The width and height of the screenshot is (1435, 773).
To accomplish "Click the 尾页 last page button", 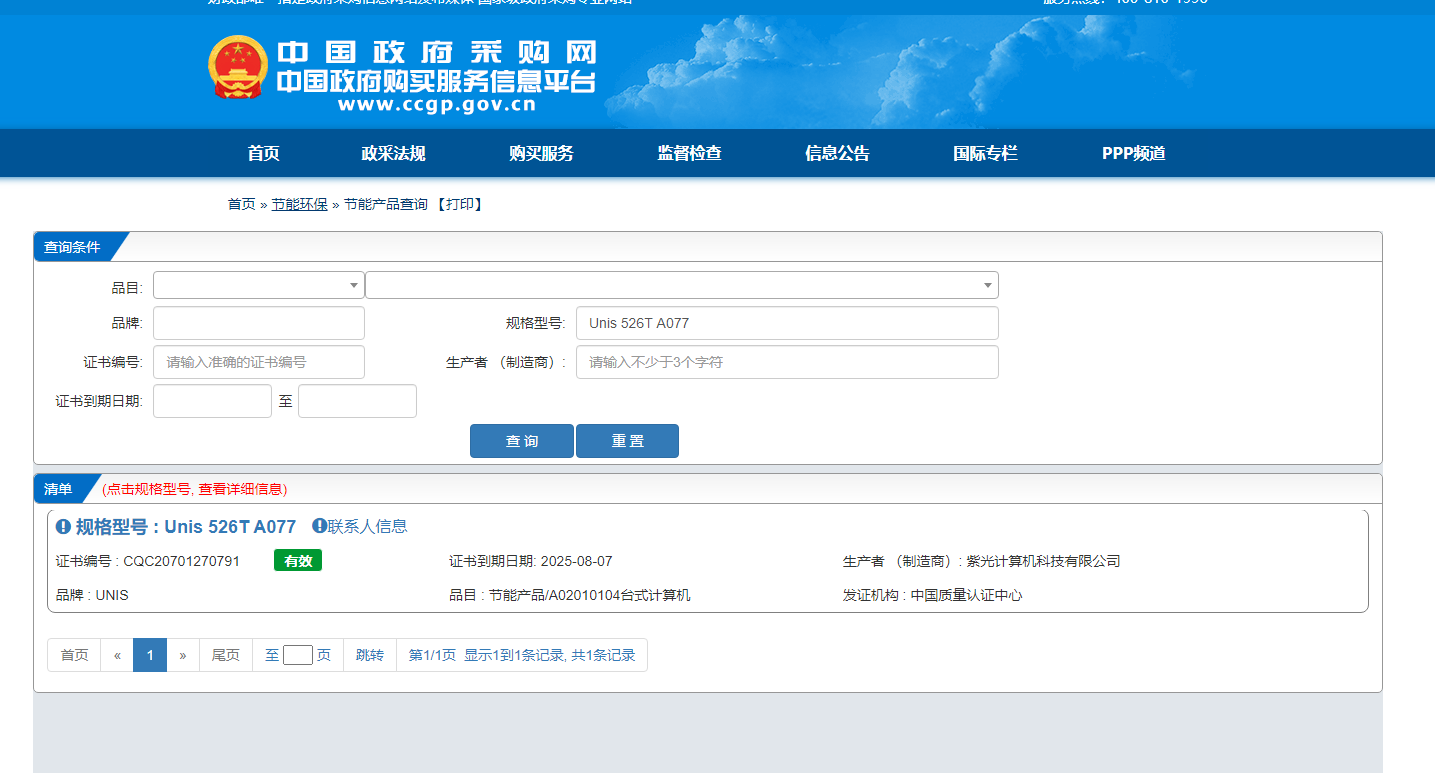I will pos(226,655).
